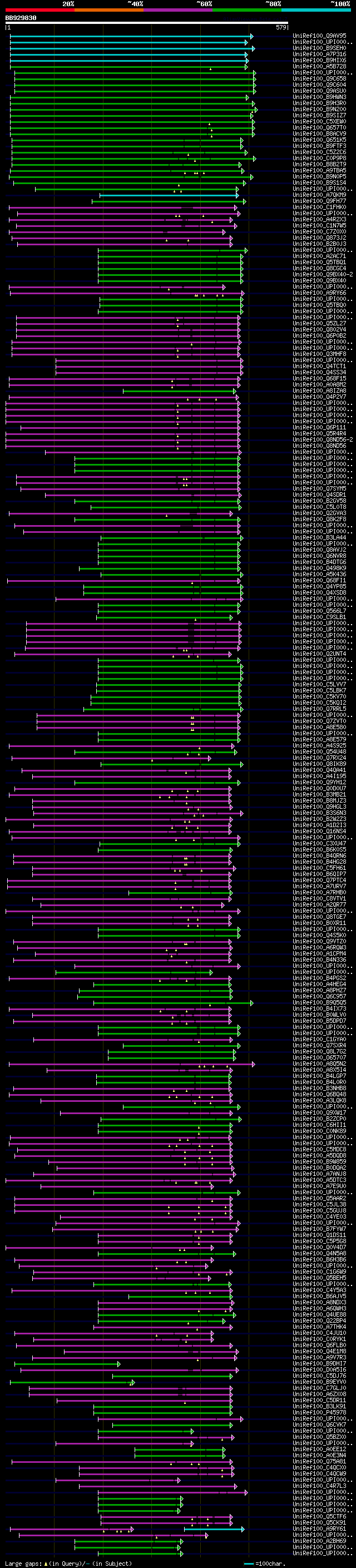Viewport: 356px width, 1568px height.
Task: Click the cyan =100char. scale bar
Action: click(x=249, y=1564)
